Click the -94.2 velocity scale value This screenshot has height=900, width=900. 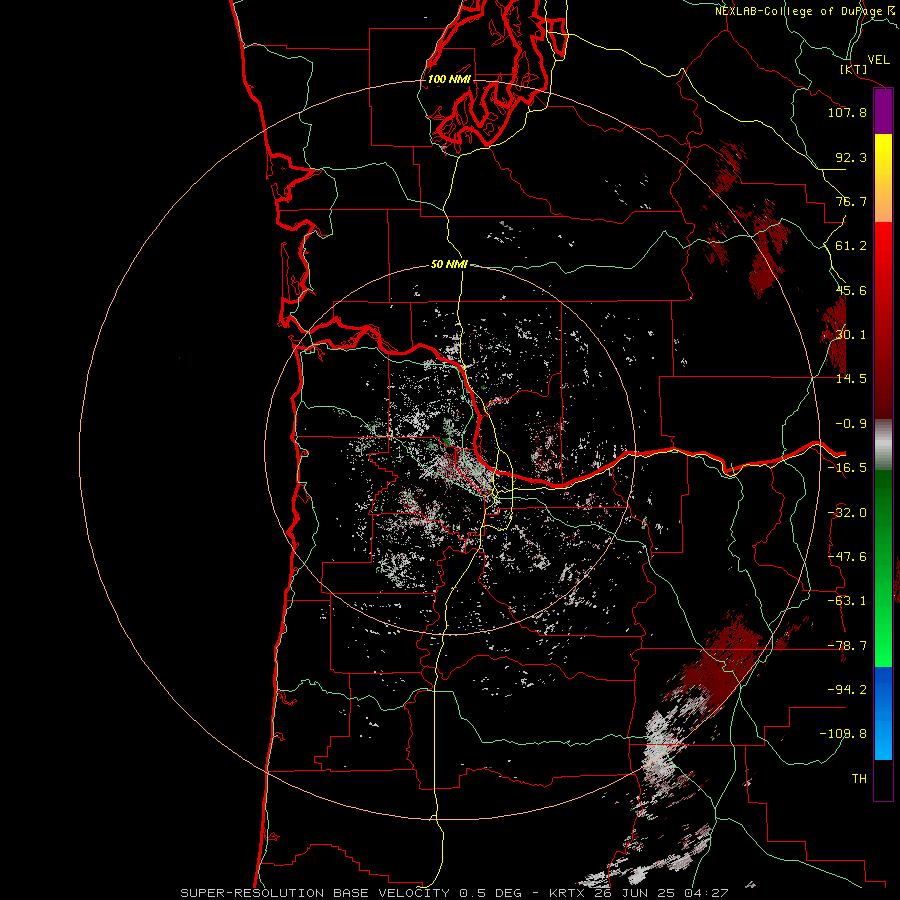click(x=847, y=689)
